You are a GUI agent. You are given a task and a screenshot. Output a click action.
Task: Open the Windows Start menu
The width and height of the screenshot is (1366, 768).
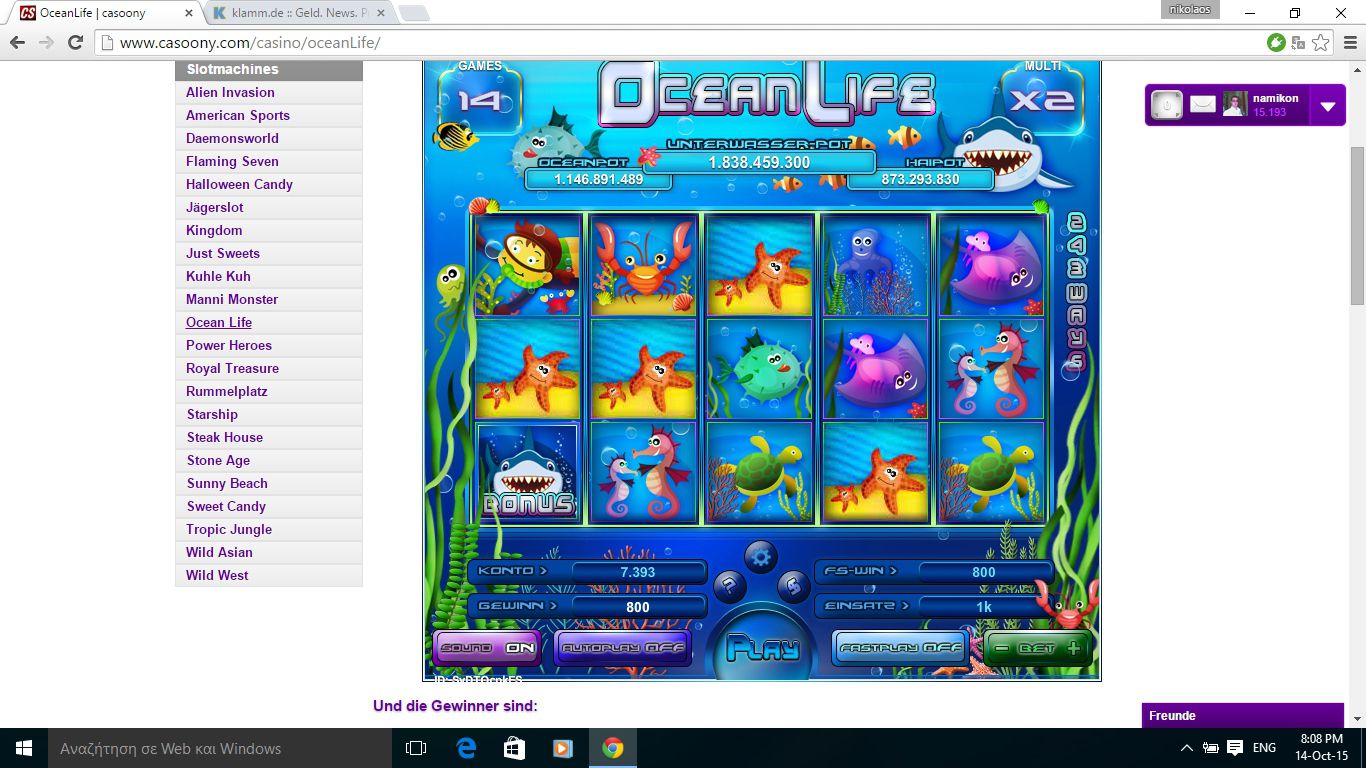24,748
